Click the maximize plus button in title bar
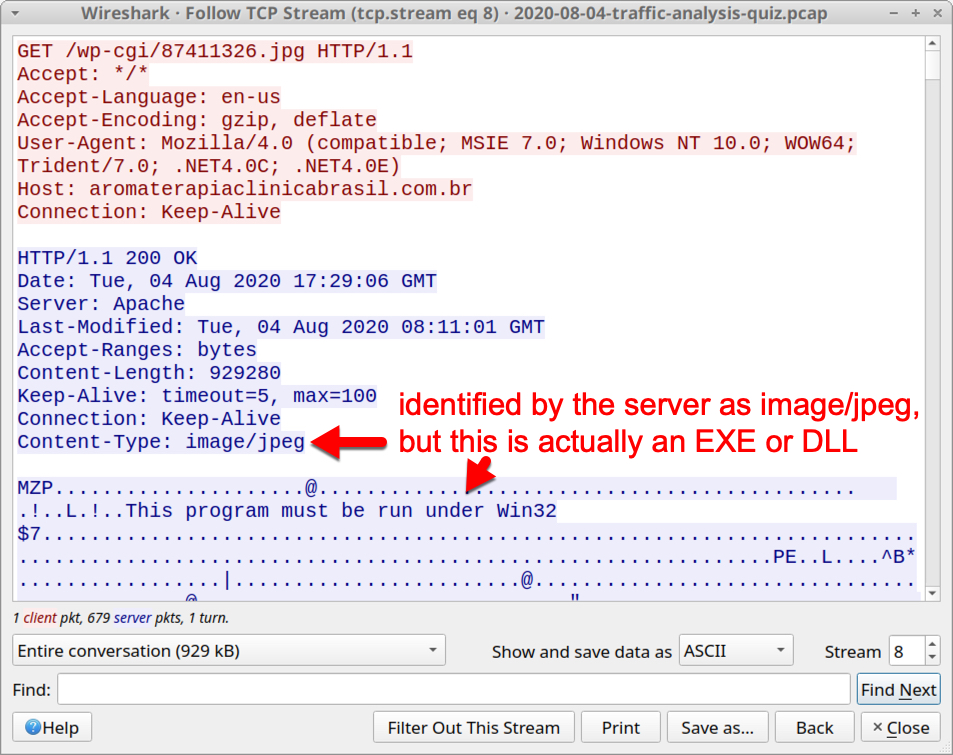Image resolution: width=953 pixels, height=755 pixels. click(916, 13)
